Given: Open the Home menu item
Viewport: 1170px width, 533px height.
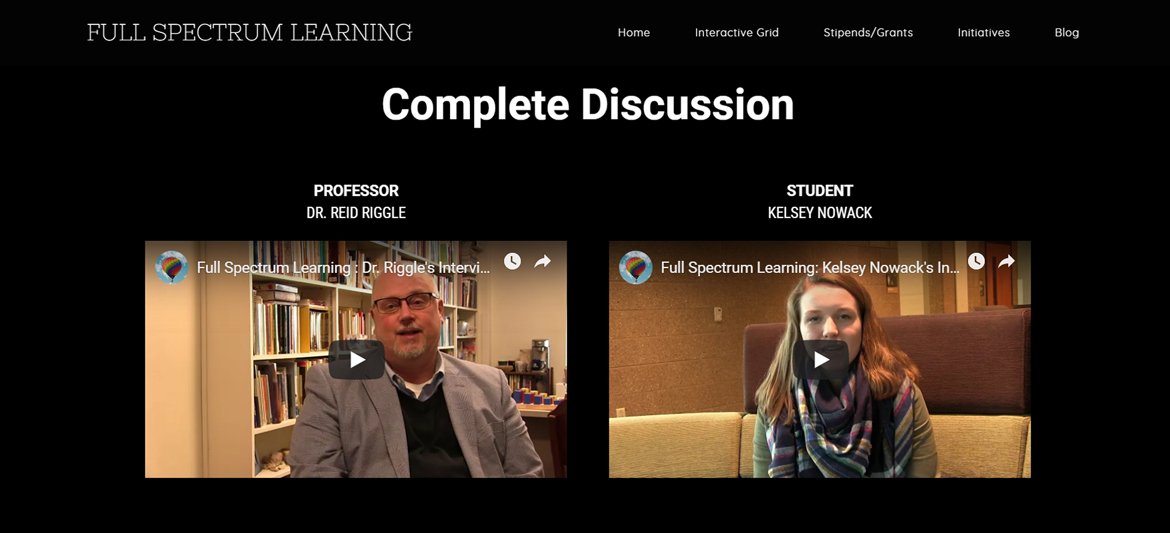Looking at the screenshot, I should click(634, 33).
